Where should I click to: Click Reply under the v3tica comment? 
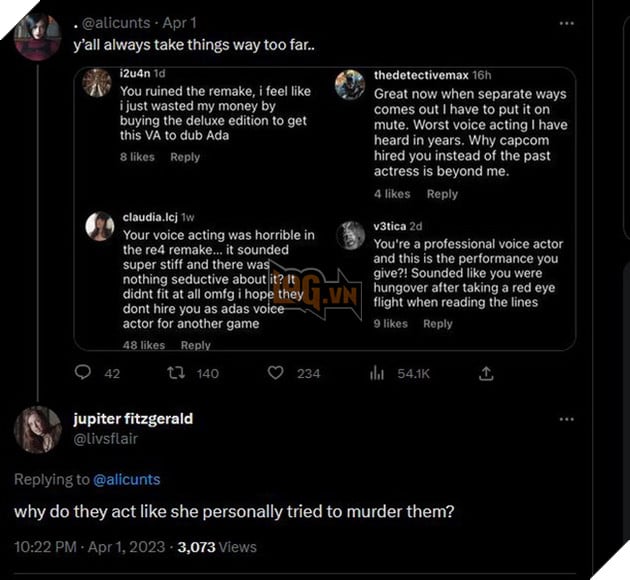tap(438, 323)
